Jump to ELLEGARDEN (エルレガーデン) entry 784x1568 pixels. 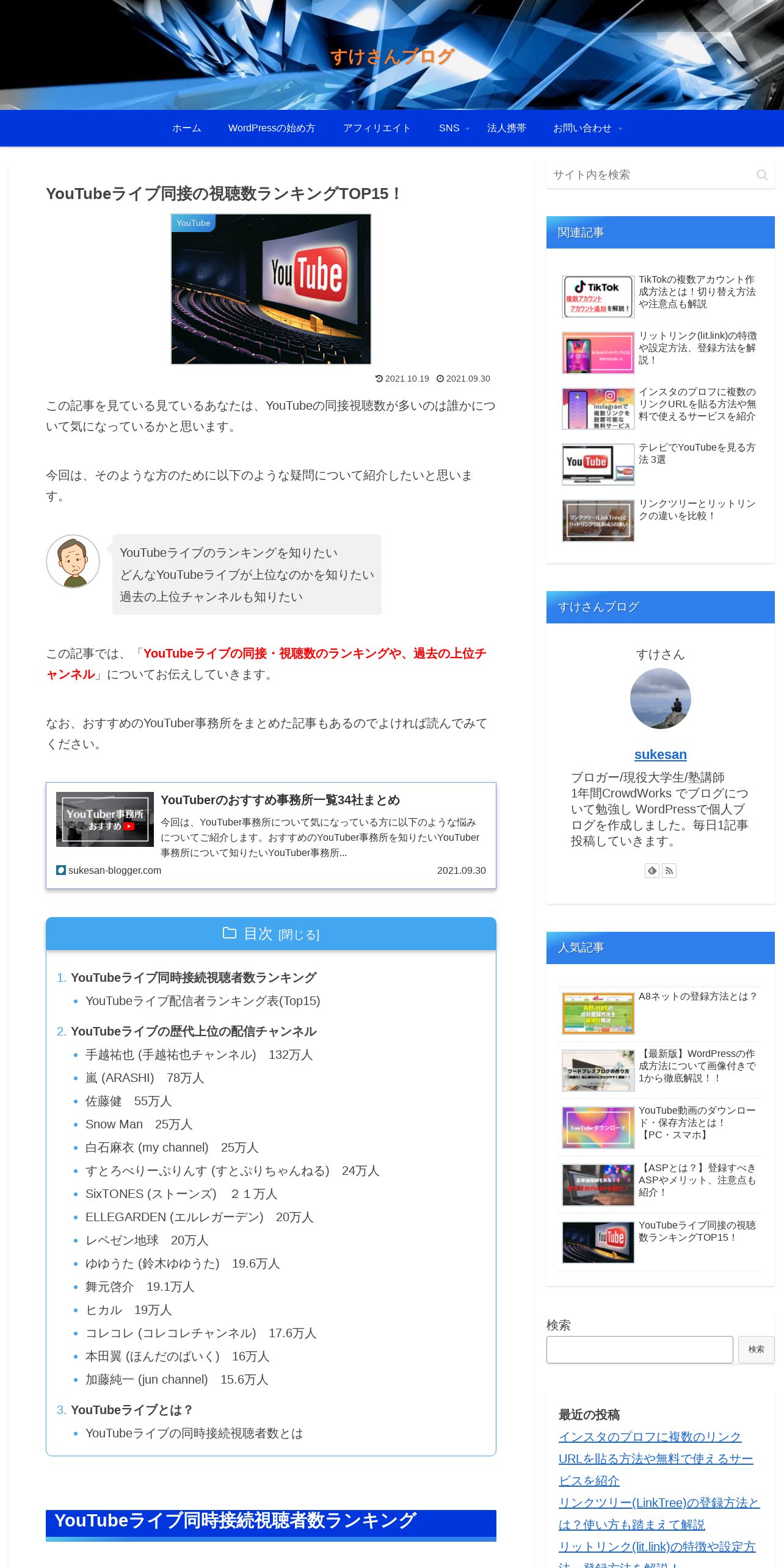[200, 1217]
